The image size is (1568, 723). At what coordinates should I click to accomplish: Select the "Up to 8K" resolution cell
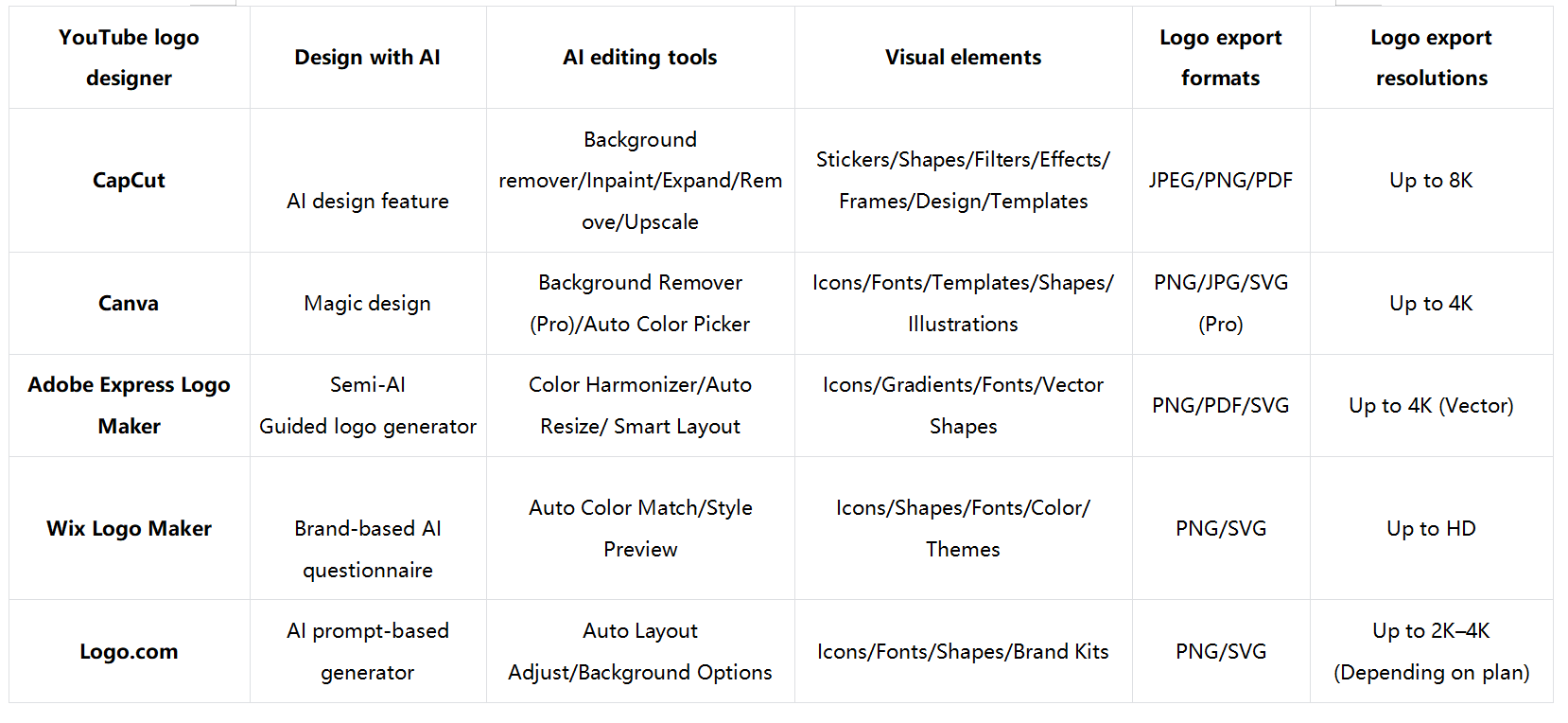coord(1431,181)
